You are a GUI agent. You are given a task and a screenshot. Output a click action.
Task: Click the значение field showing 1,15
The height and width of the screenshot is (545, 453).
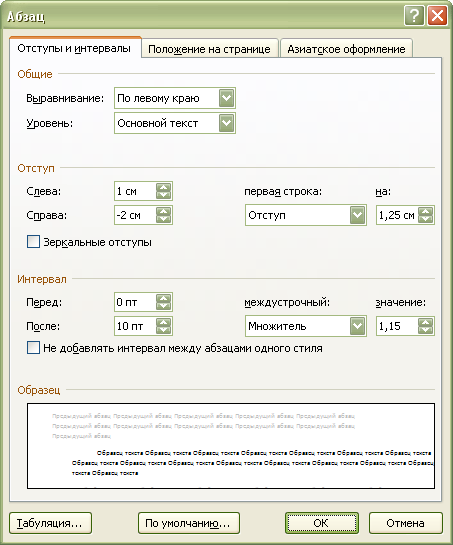pyautogui.click(x=397, y=326)
